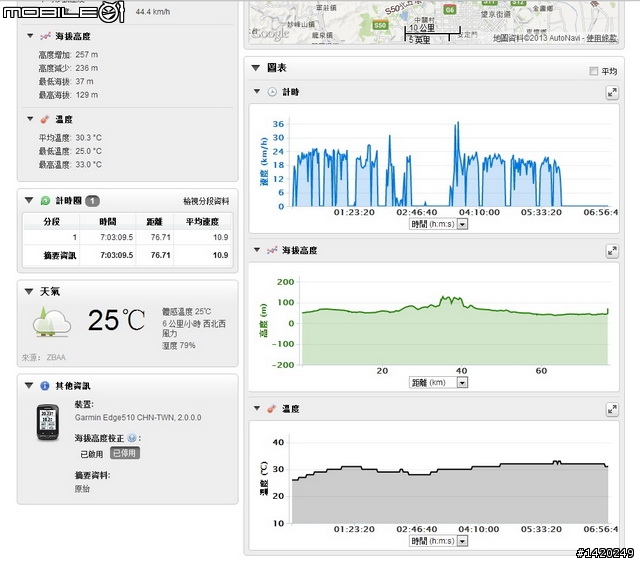Select the 25°C weather reading
The width and height of the screenshot is (640, 561).
click(x=117, y=320)
